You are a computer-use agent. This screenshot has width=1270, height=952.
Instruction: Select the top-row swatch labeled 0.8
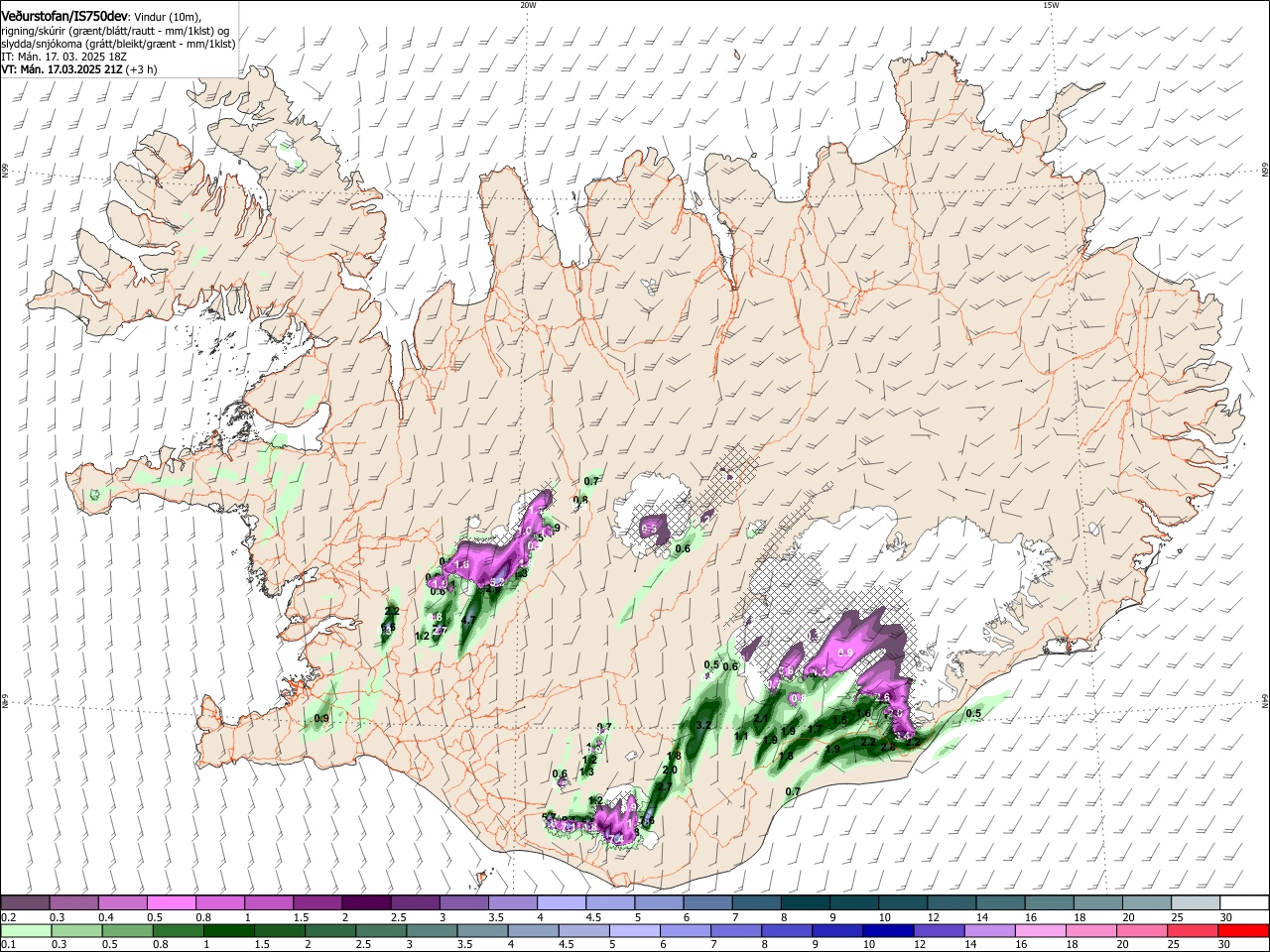(x=219, y=903)
